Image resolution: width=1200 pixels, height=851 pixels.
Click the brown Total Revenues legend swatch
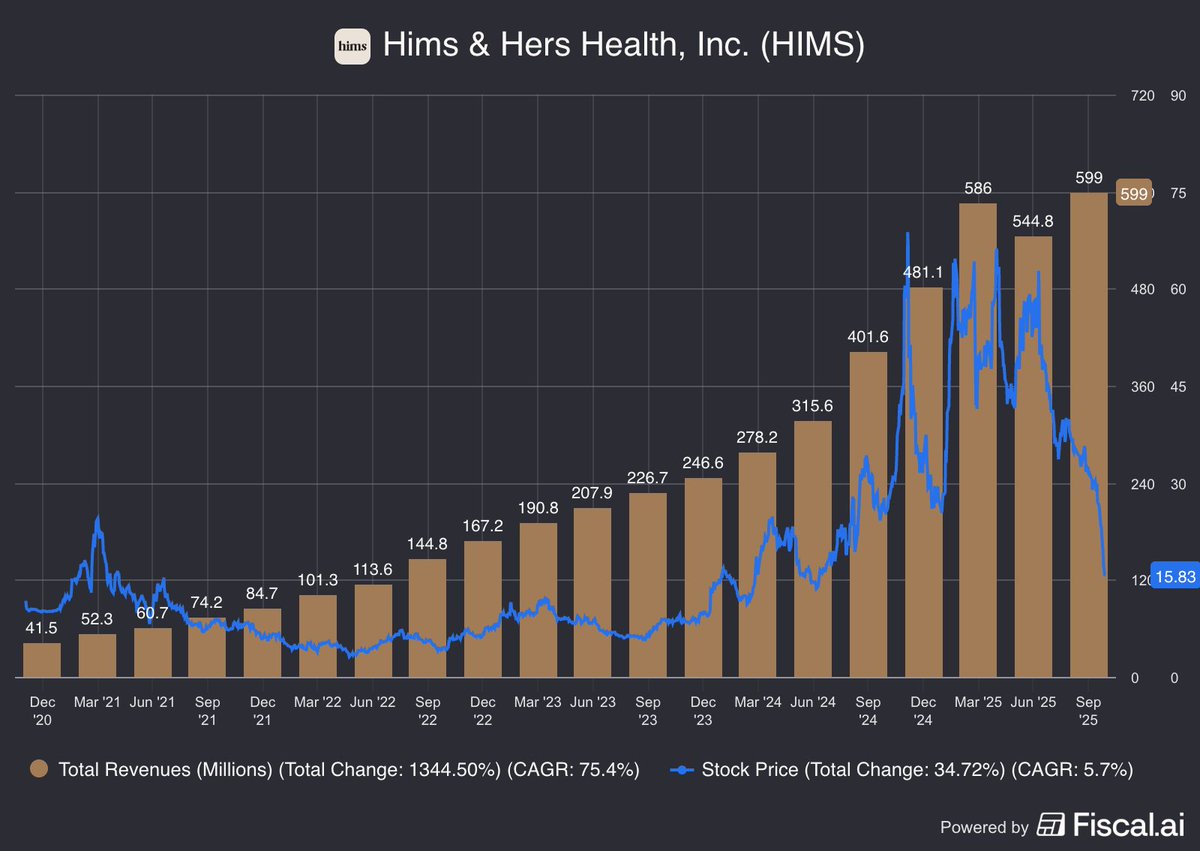39,770
